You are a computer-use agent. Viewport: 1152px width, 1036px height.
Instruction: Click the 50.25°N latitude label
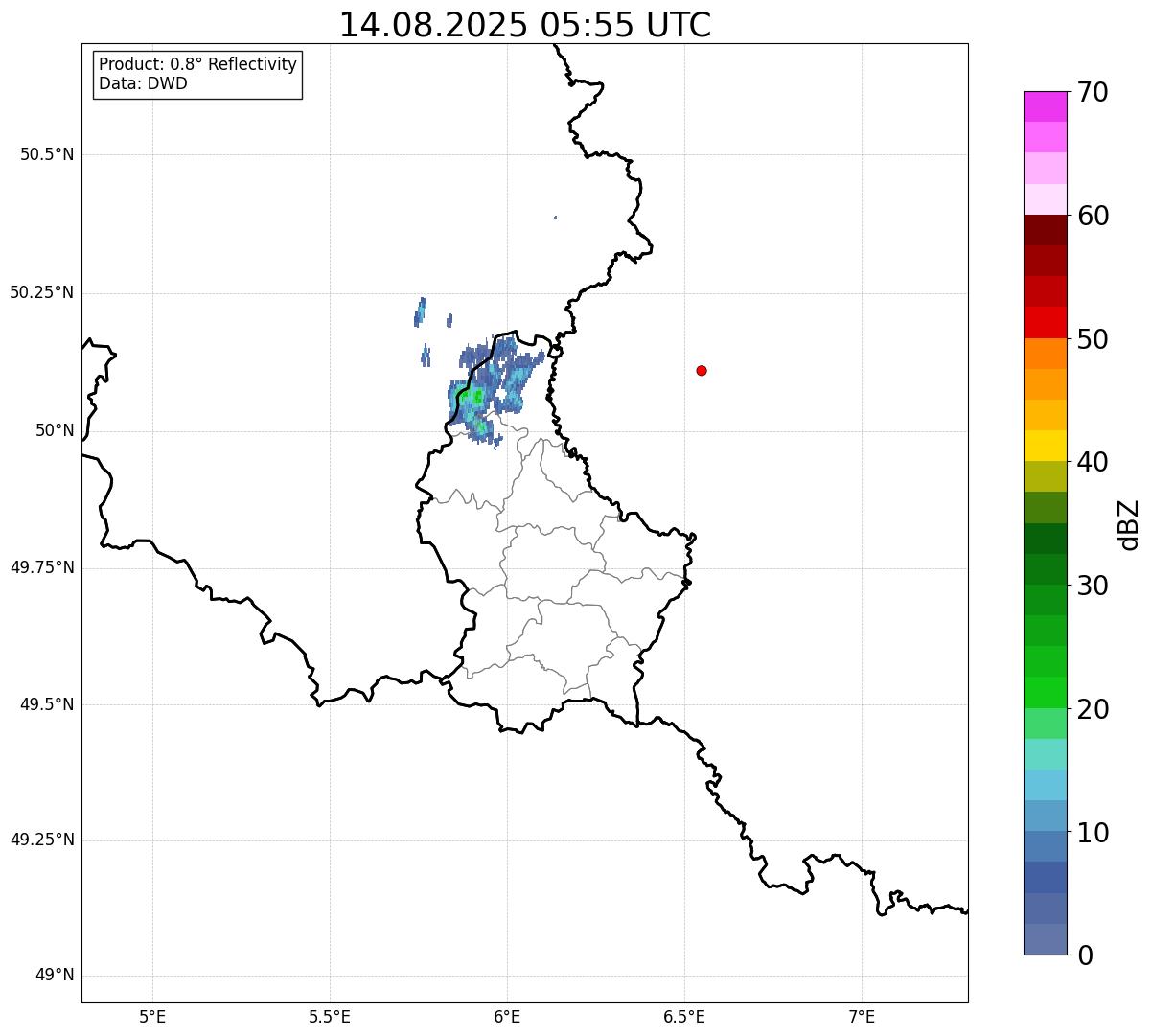41,292
